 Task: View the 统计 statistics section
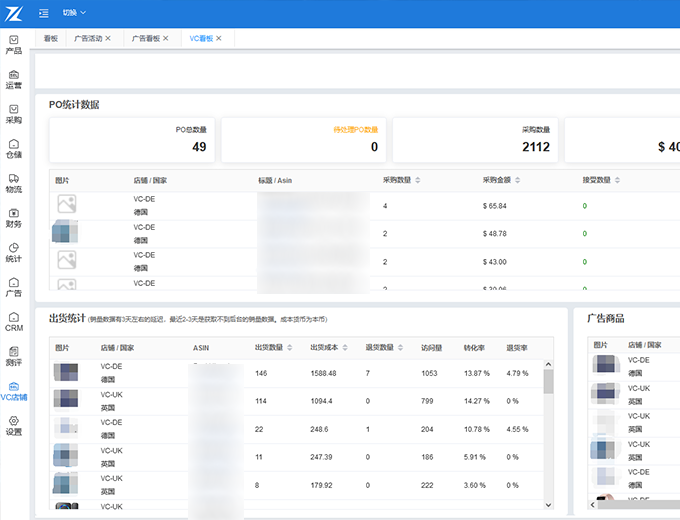[x=13, y=252]
